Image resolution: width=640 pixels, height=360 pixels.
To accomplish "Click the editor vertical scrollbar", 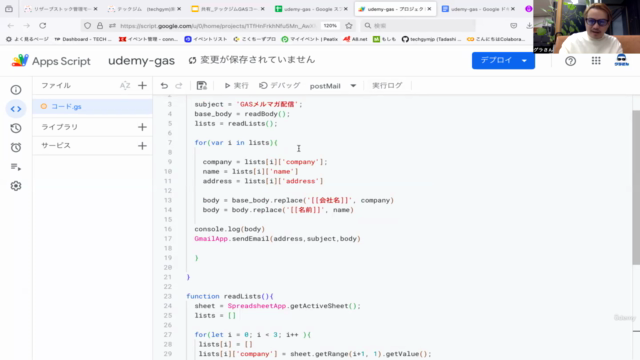I will pyautogui.click(x=636, y=187).
